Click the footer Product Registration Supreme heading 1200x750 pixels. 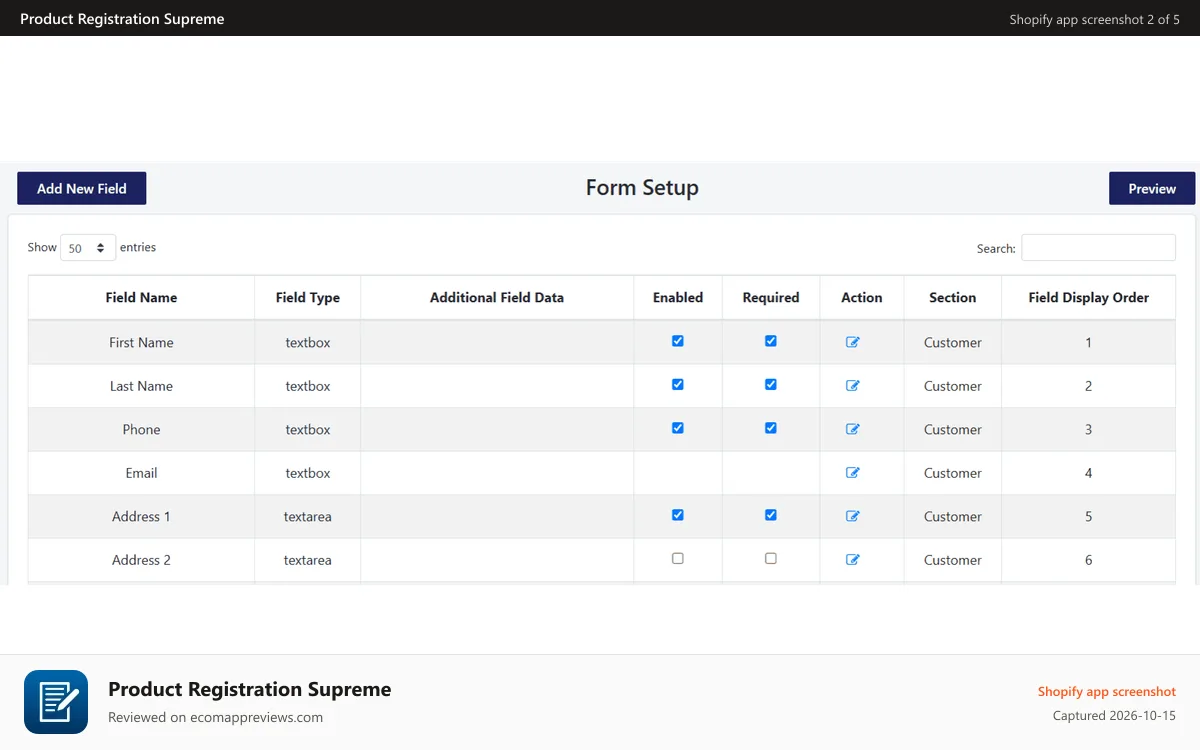click(250, 689)
